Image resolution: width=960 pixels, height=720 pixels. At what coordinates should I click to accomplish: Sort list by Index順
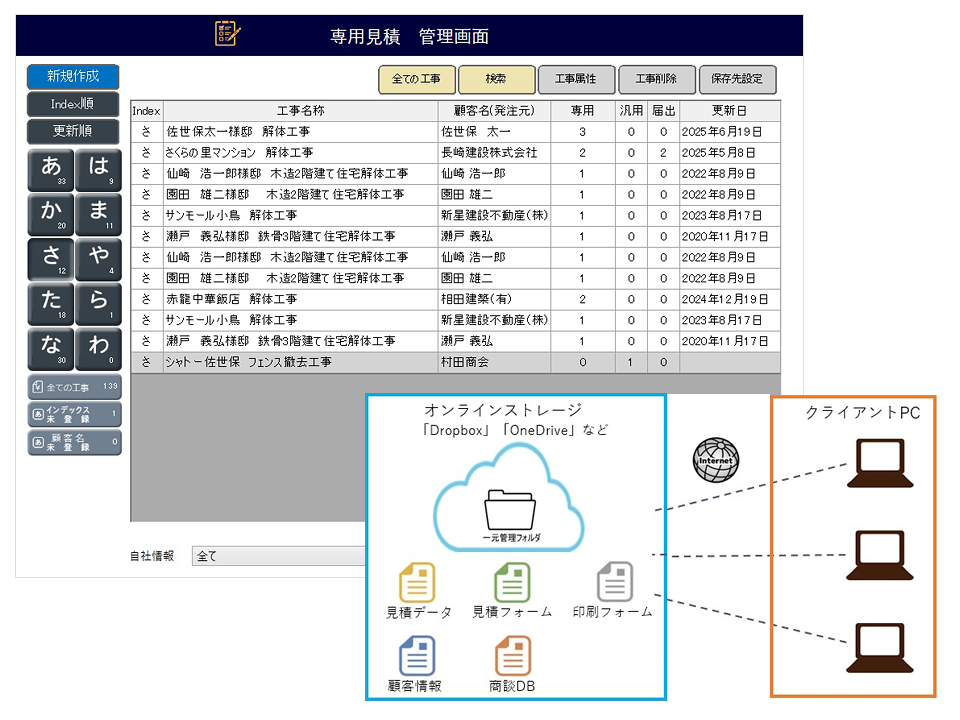[73, 104]
